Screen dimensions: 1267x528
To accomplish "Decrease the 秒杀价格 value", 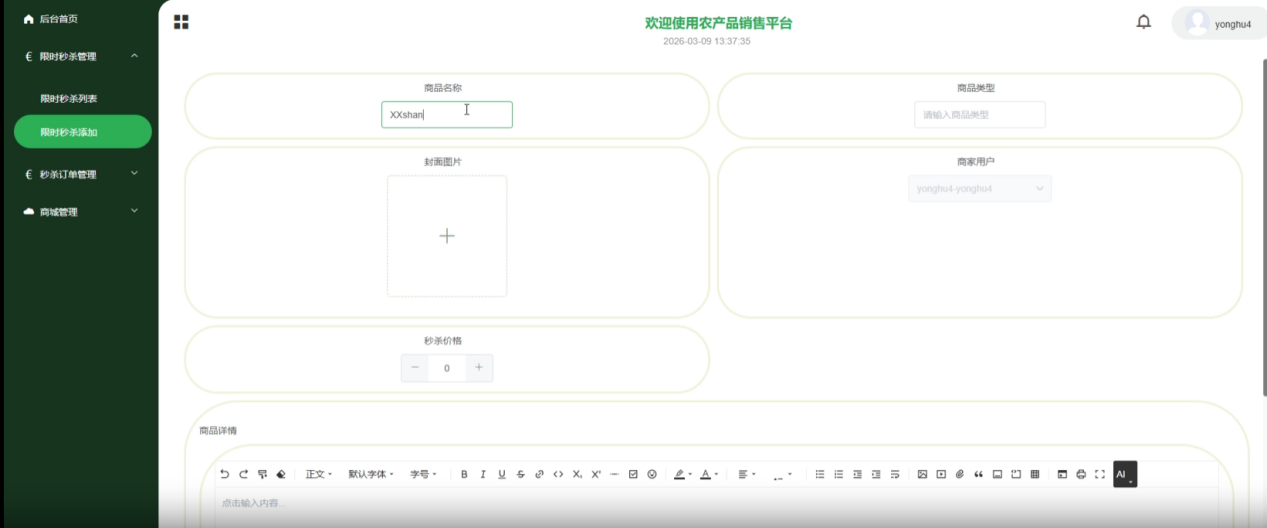I will click(x=415, y=368).
